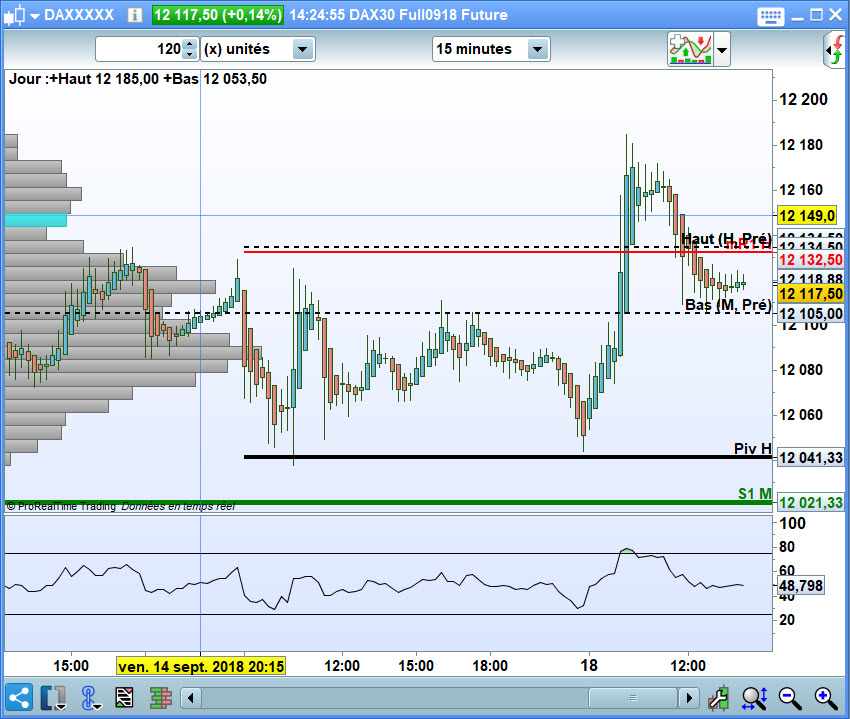Maximize the chart window
Viewport: 850px width, 719px height.
(816, 15)
